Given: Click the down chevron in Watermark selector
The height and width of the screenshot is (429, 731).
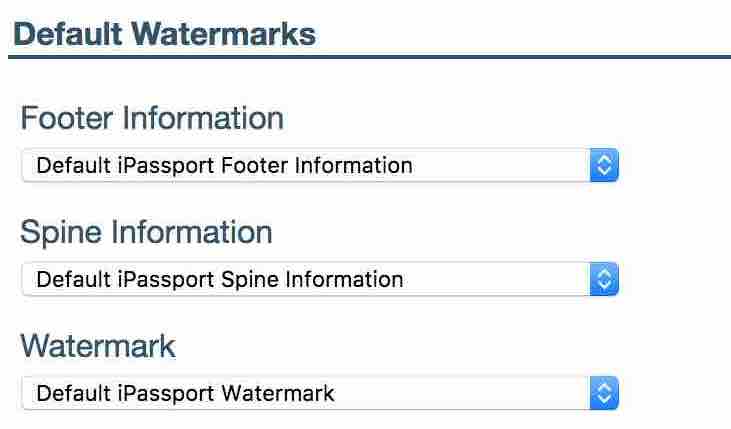Looking at the screenshot, I should click(x=603, y=400).
